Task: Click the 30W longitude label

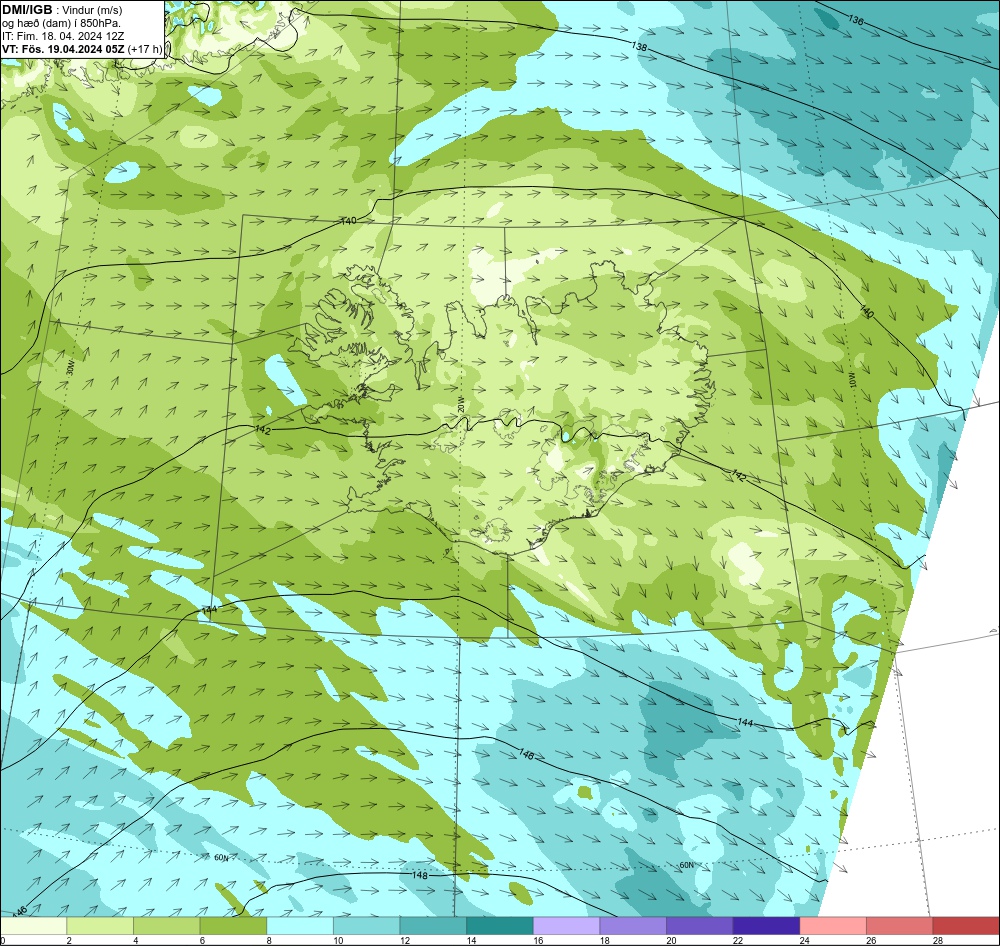Action: tap(70, 368)
